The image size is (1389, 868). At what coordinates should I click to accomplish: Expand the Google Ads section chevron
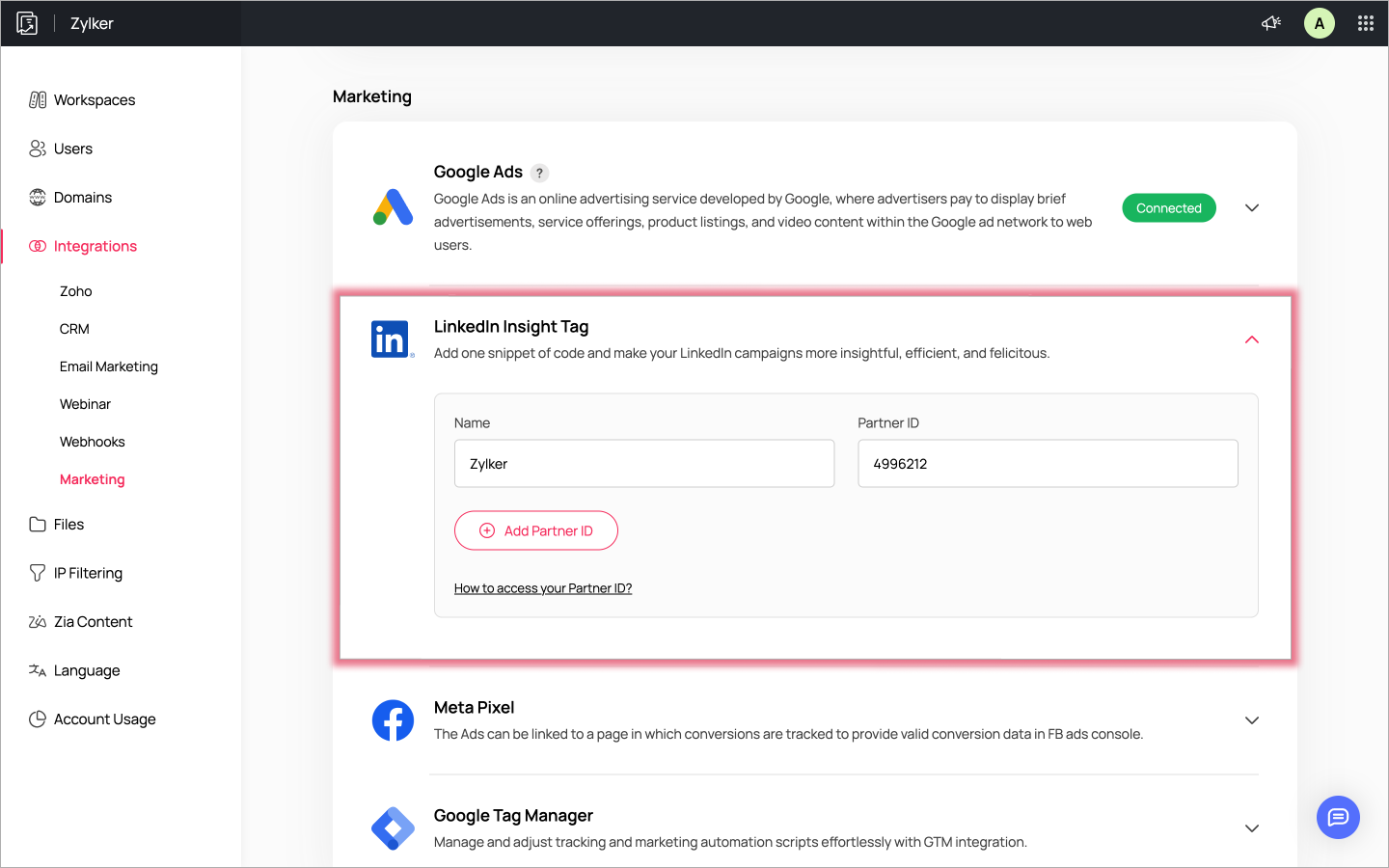pyautogui.click(x=1252, y=208)
